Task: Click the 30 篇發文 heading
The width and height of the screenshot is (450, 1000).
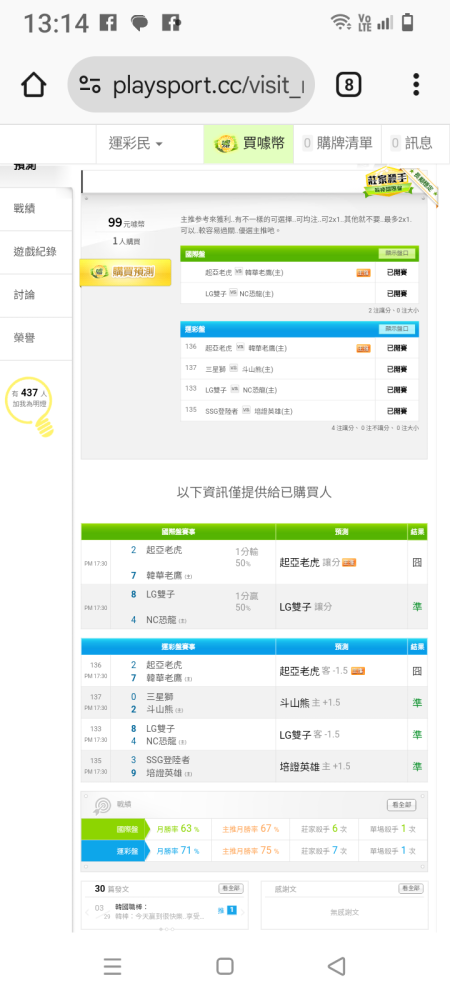Action: (112, 888)
